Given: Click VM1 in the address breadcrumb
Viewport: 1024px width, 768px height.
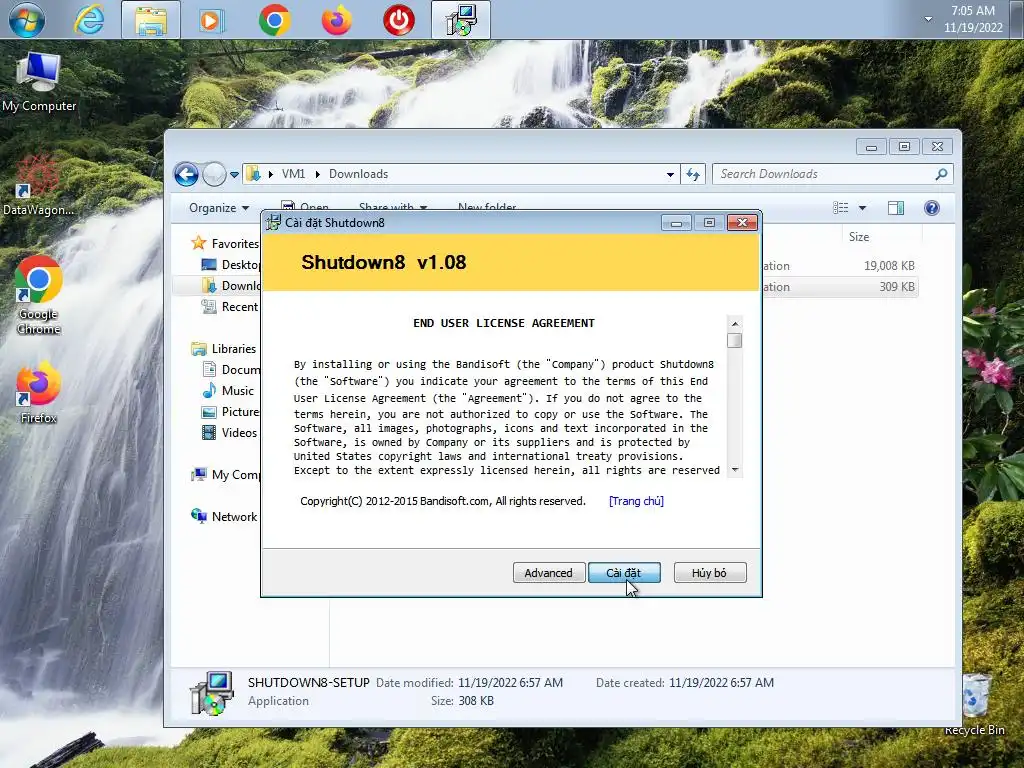Looking at the screenshot, I should (293, 174).
